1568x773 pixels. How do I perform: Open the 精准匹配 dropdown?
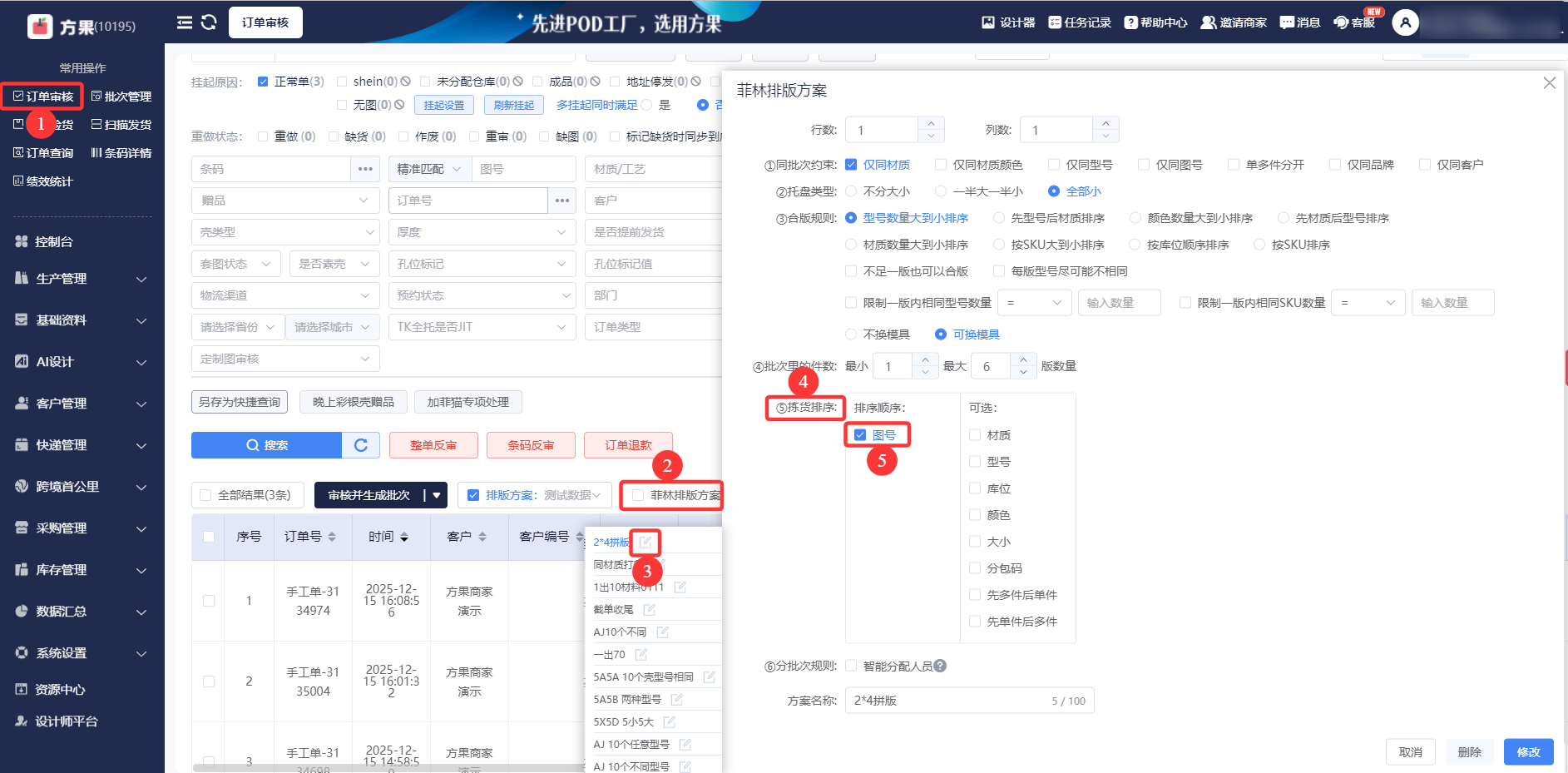pos(429,169)
